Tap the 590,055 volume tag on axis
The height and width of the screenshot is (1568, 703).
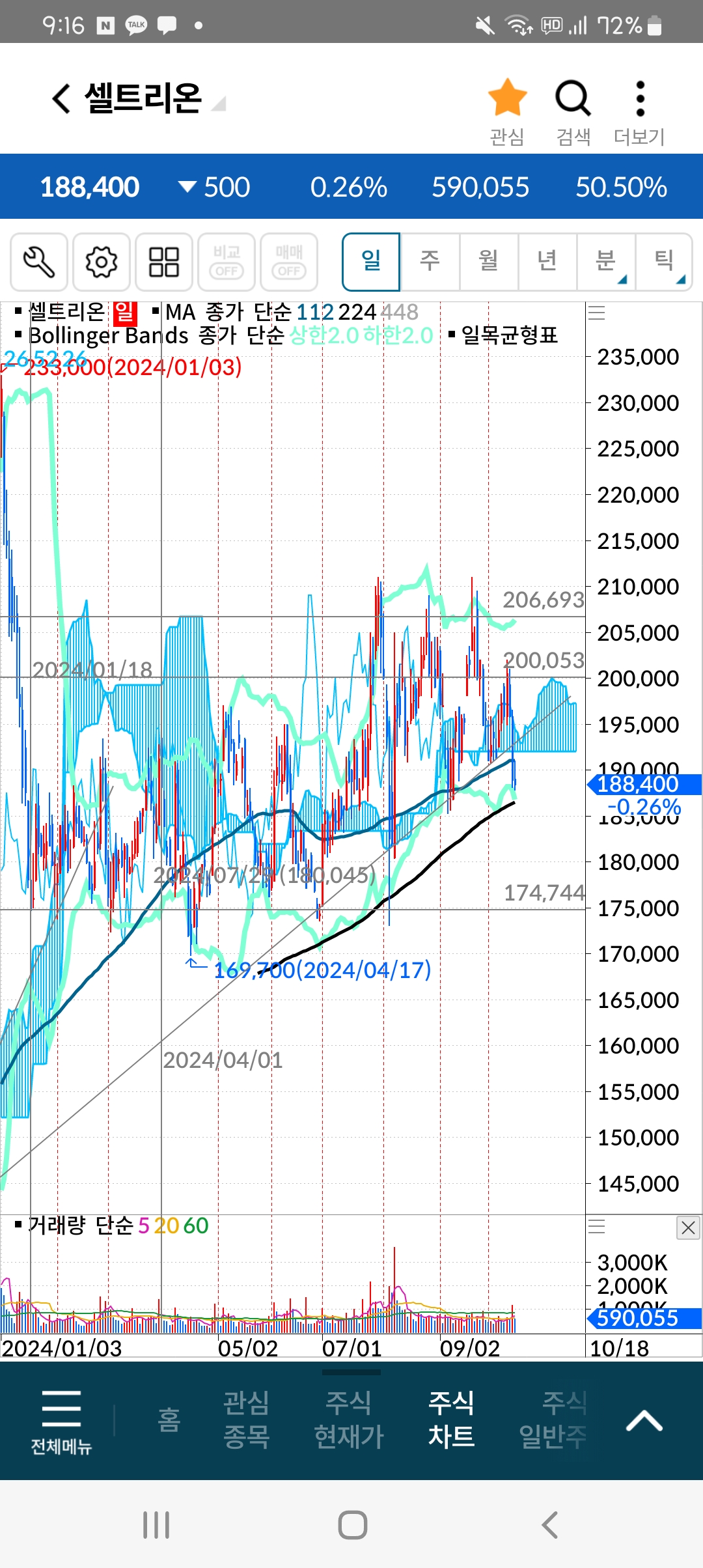pyautogui.click(x=644, y=1318)
